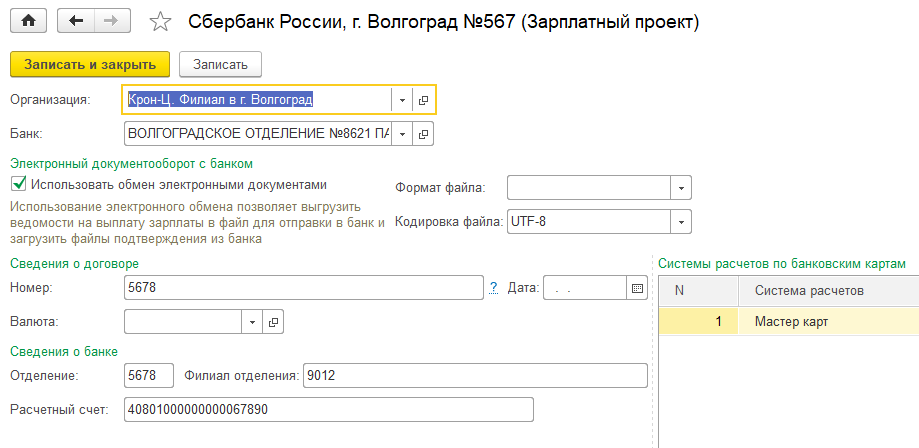Add to favorites star icon

pos(159,22)
